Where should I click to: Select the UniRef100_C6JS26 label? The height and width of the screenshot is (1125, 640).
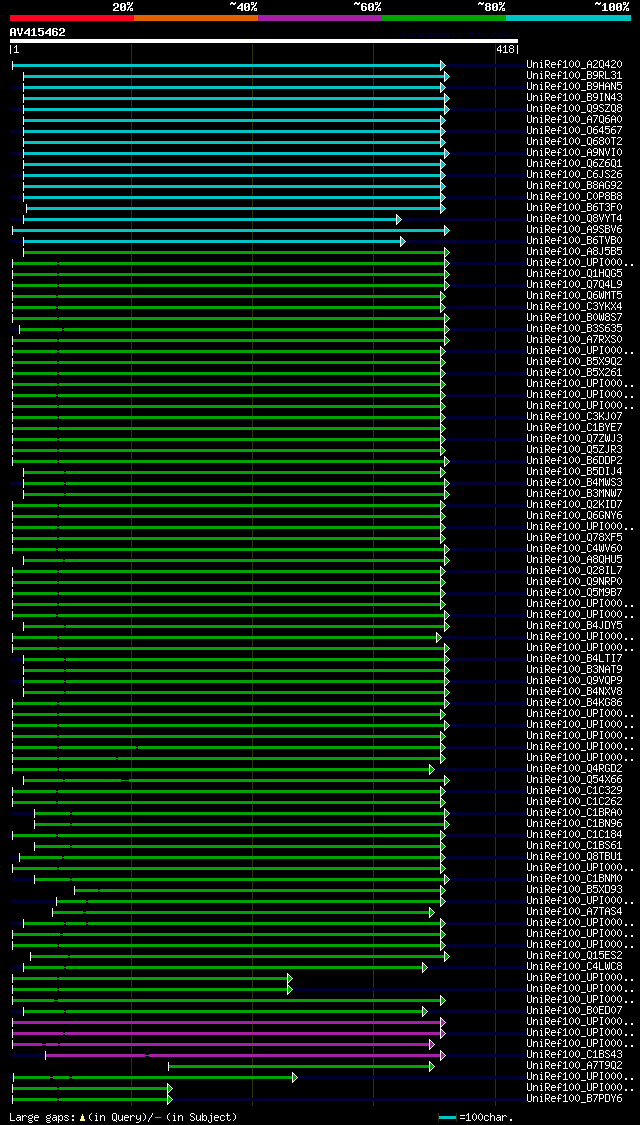tap(574, 174)
